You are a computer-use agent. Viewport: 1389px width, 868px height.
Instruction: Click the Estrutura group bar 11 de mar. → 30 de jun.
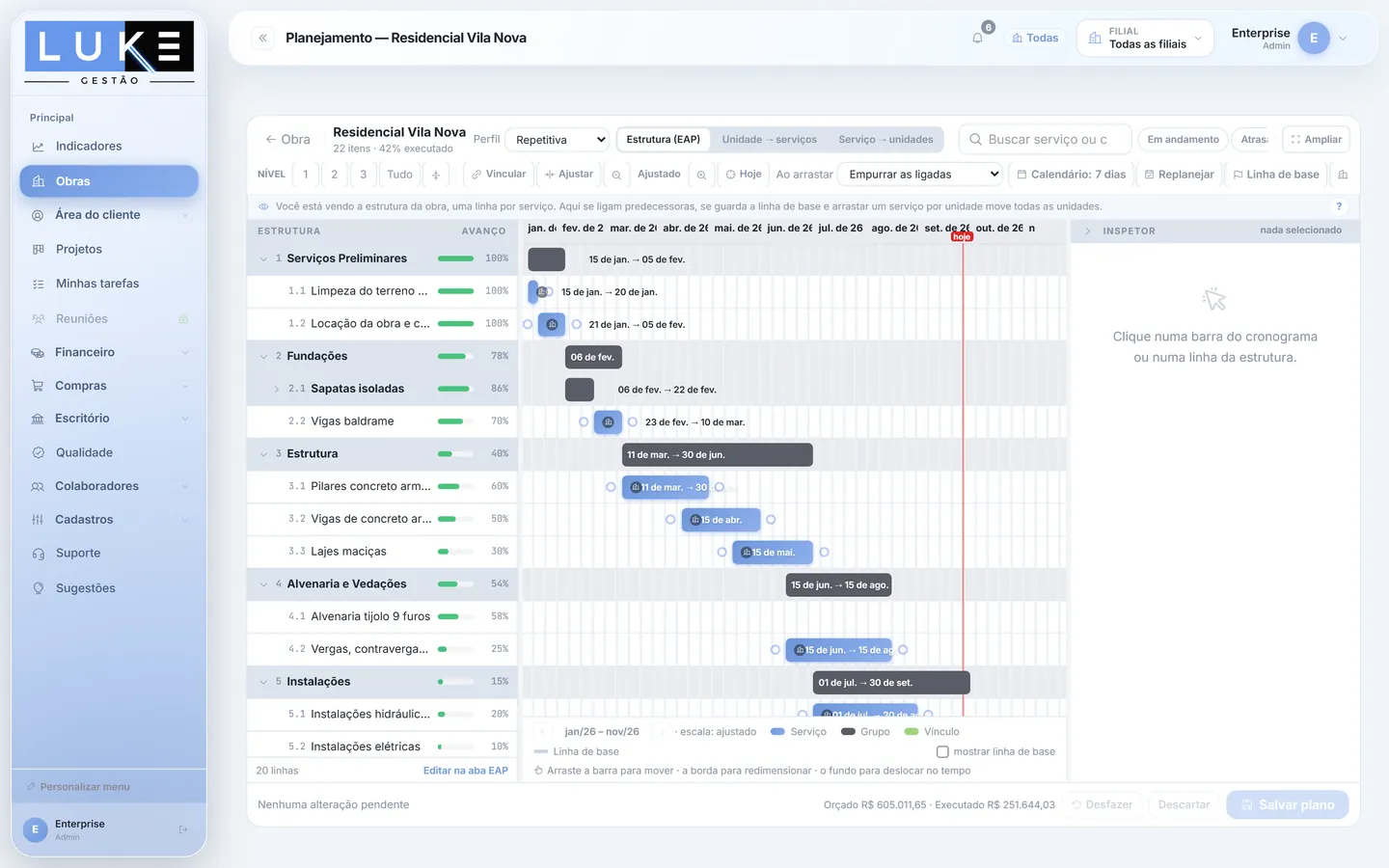717,454
